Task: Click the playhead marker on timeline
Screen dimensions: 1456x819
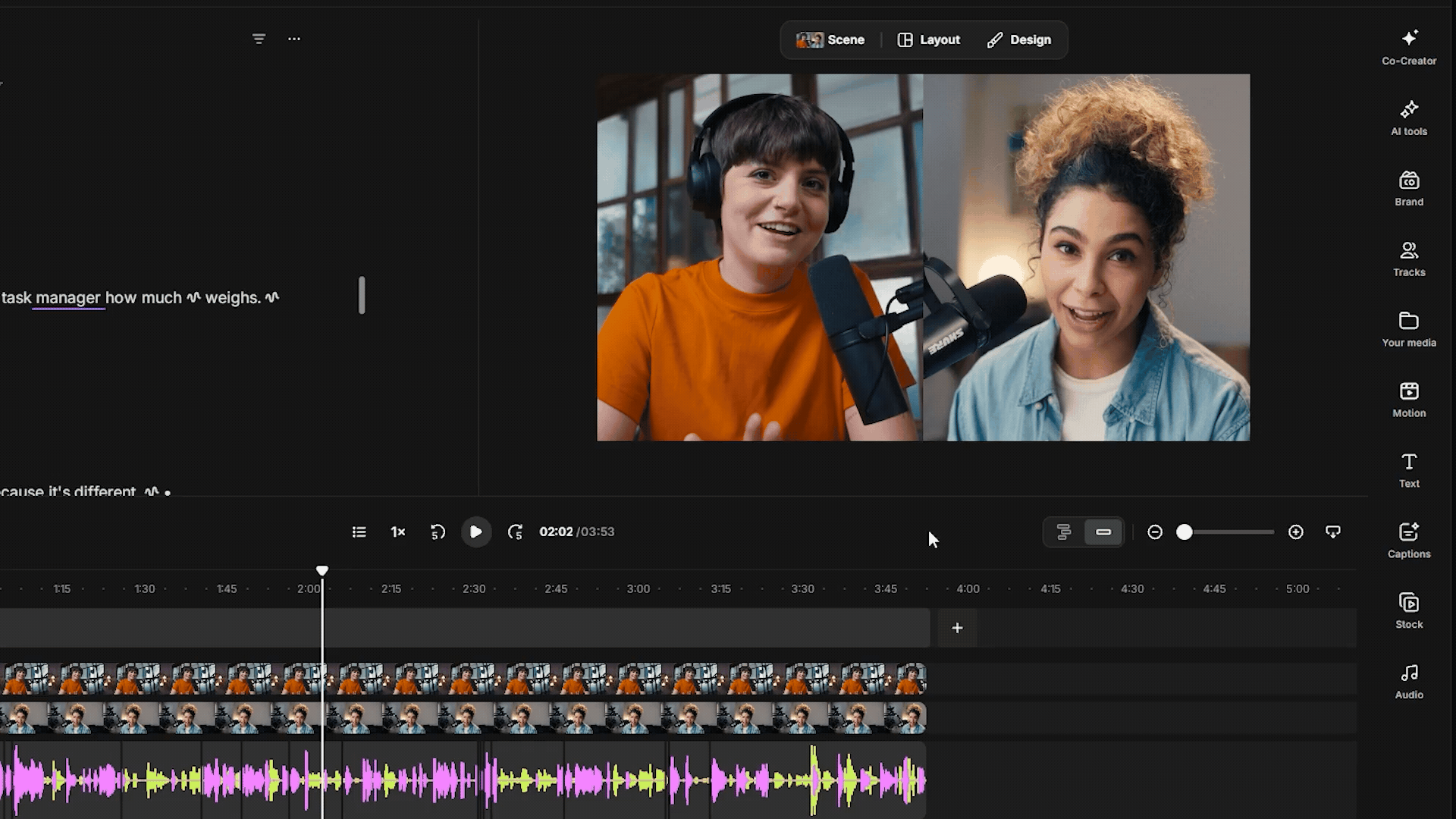Action: (x=322, y=570)
